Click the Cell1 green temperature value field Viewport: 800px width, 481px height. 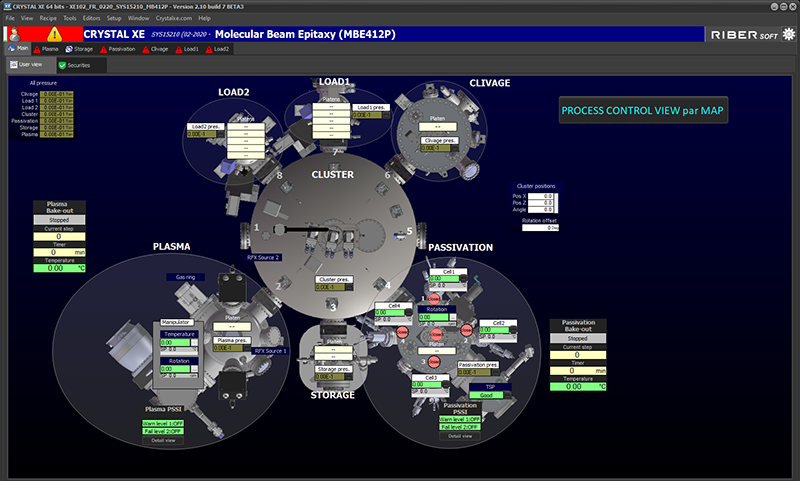[x=444, y=279]
